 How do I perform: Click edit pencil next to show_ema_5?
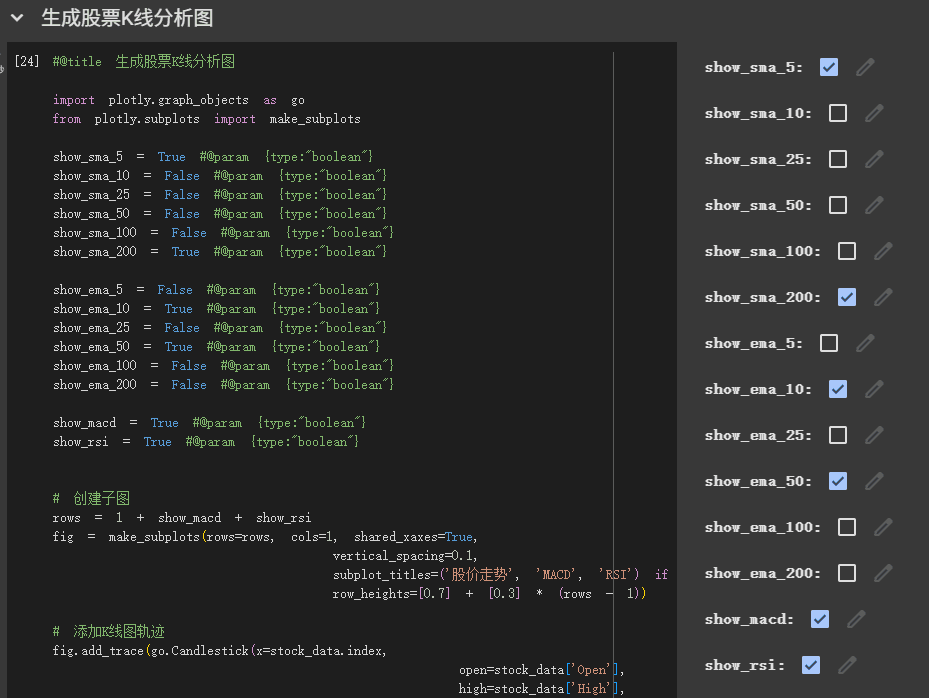tap(865, 343)
